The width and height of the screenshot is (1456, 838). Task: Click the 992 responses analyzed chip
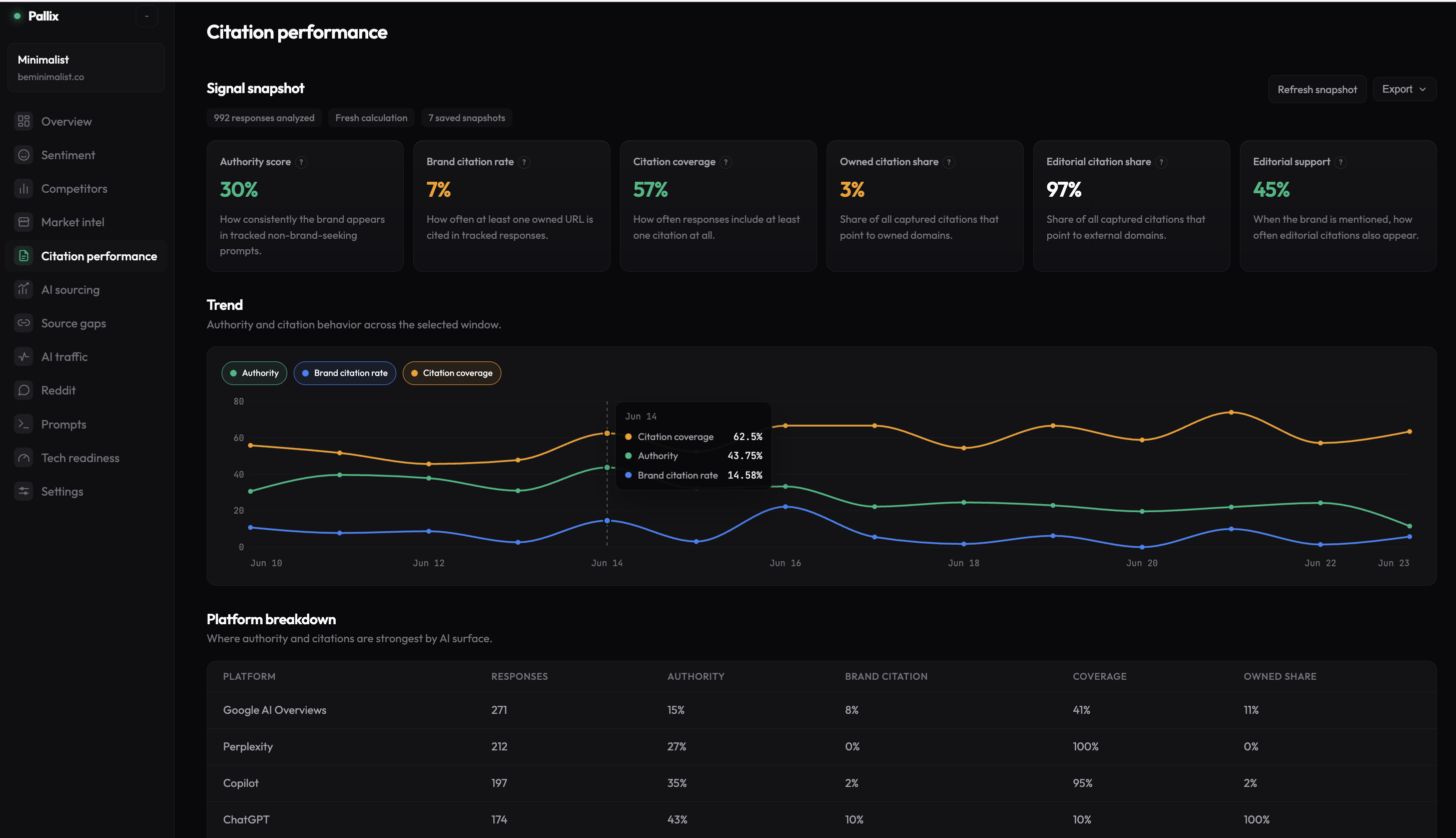264,118
